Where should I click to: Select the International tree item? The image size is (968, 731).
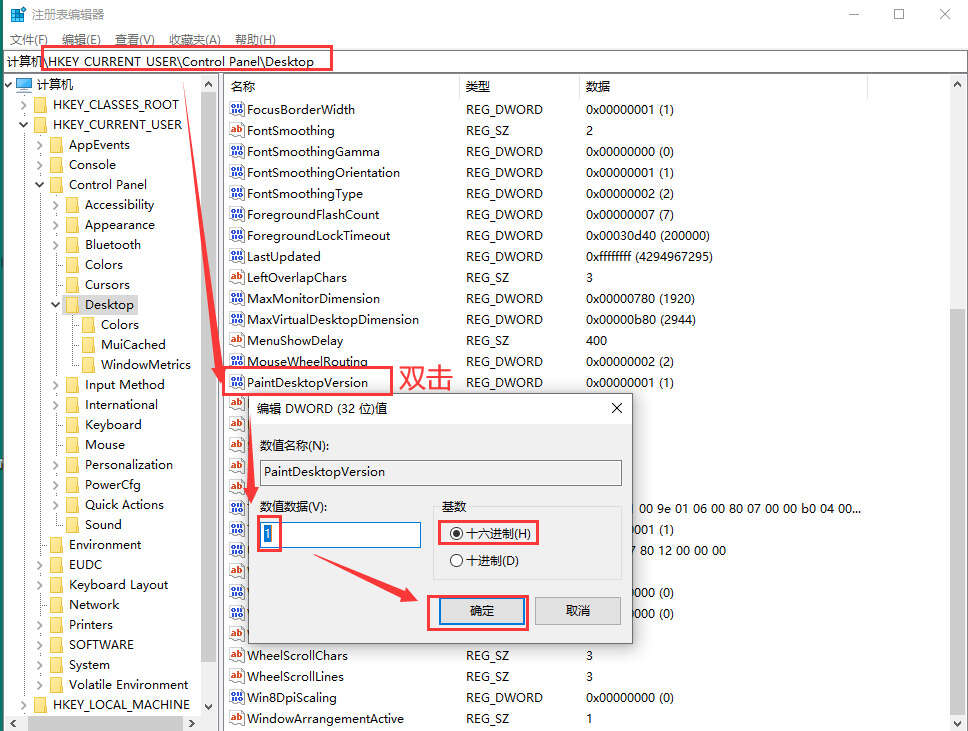[x=122, y=405]
